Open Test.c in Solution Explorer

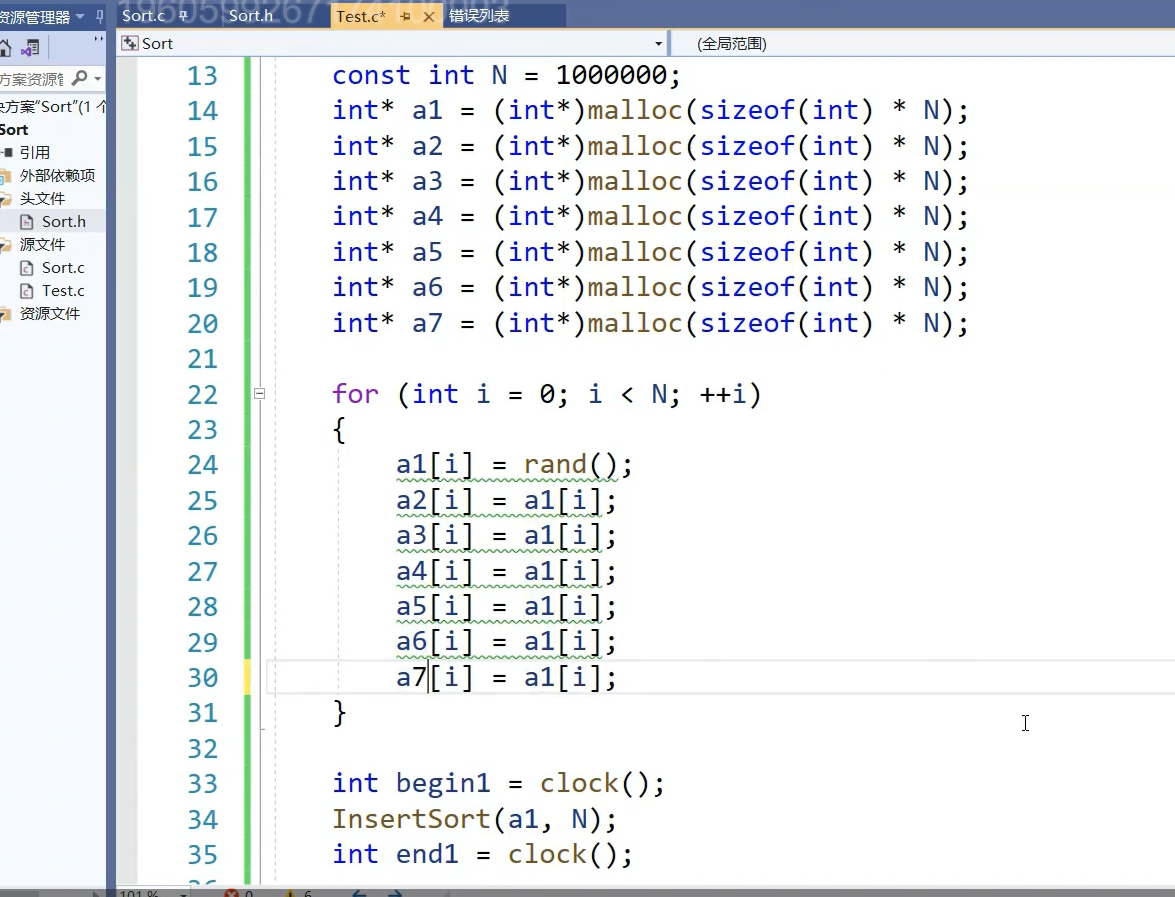pyautogui.click(x=63, y=291)
